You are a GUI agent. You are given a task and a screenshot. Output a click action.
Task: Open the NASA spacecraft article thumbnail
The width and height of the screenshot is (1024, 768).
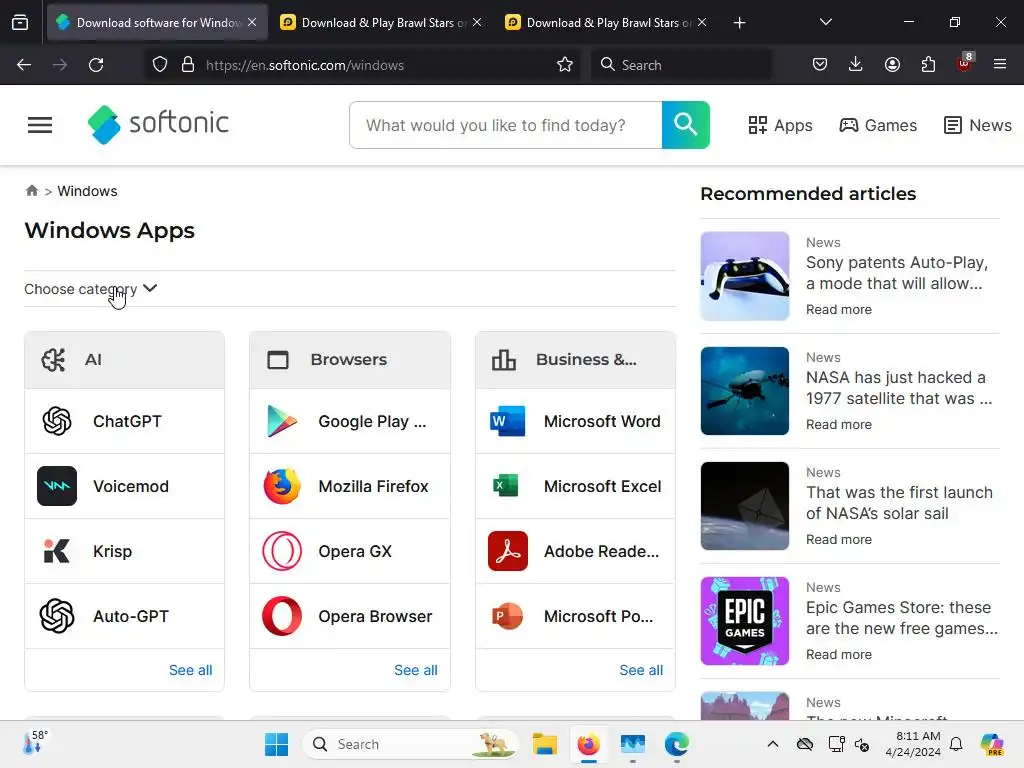pos(744,391)
